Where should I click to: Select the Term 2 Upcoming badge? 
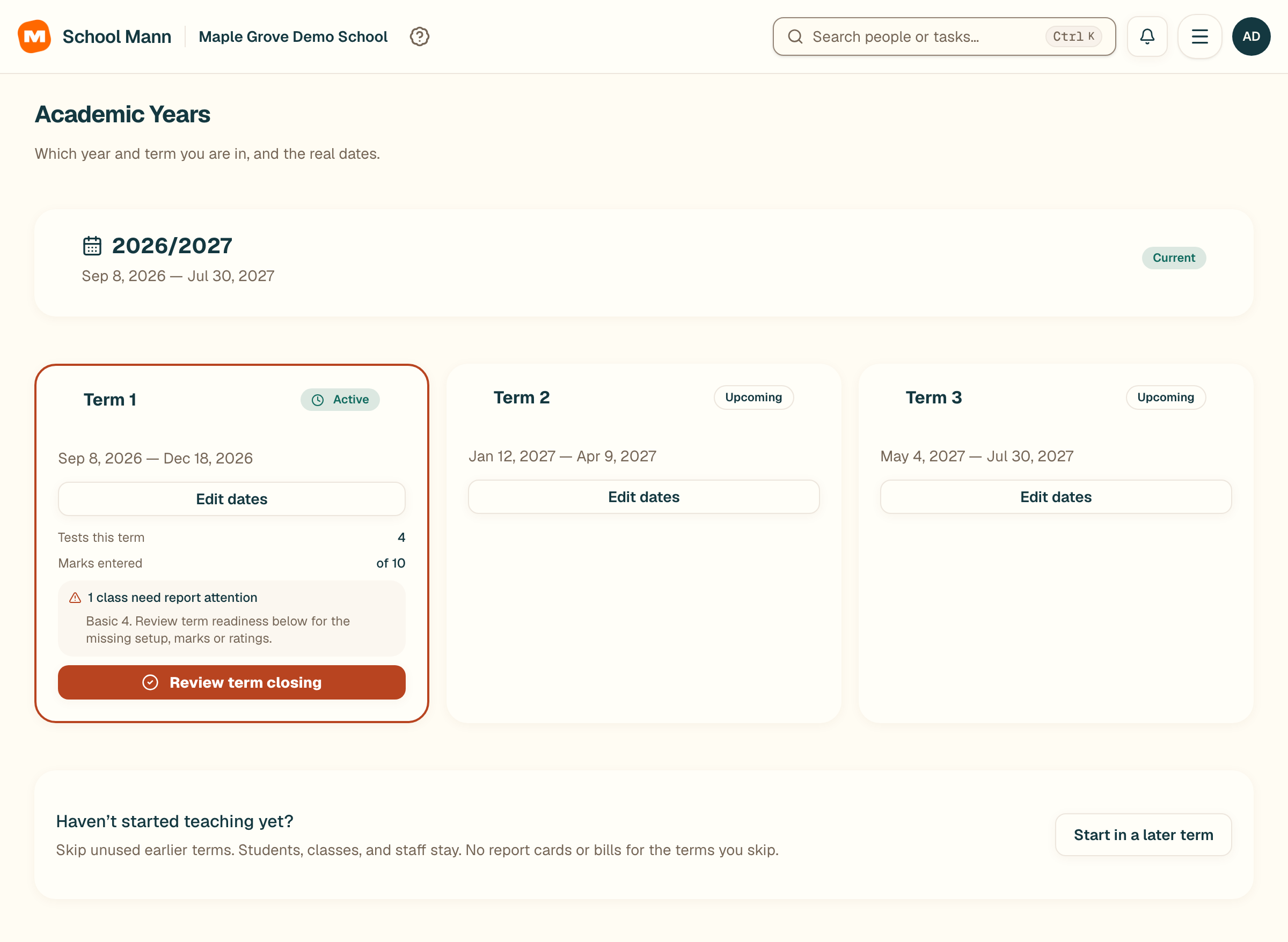[x=753, y=398]
